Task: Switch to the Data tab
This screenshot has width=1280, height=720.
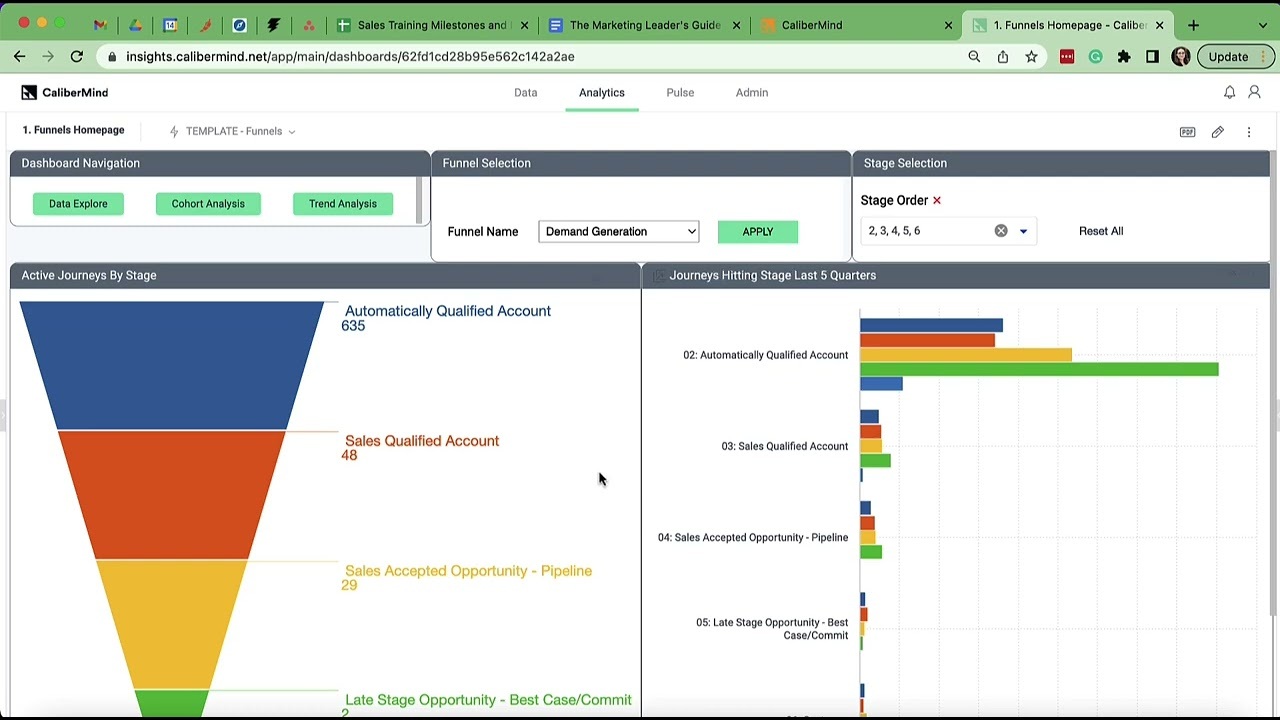Action: coord(525,92)
